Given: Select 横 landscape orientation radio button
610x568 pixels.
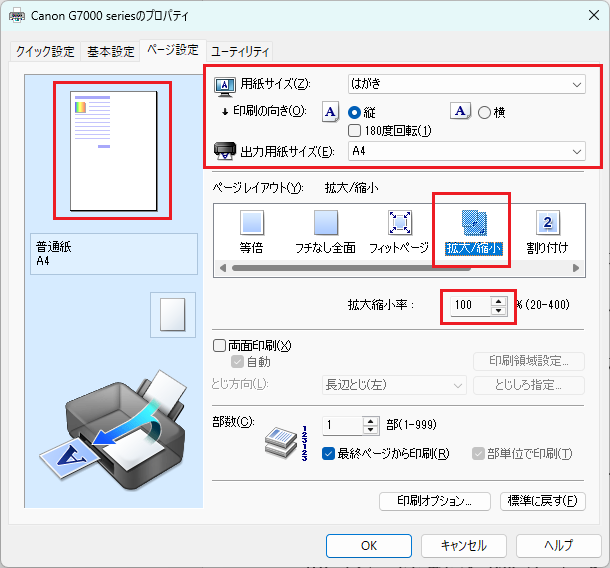Looking at the screenshot, I should (484, 113).
